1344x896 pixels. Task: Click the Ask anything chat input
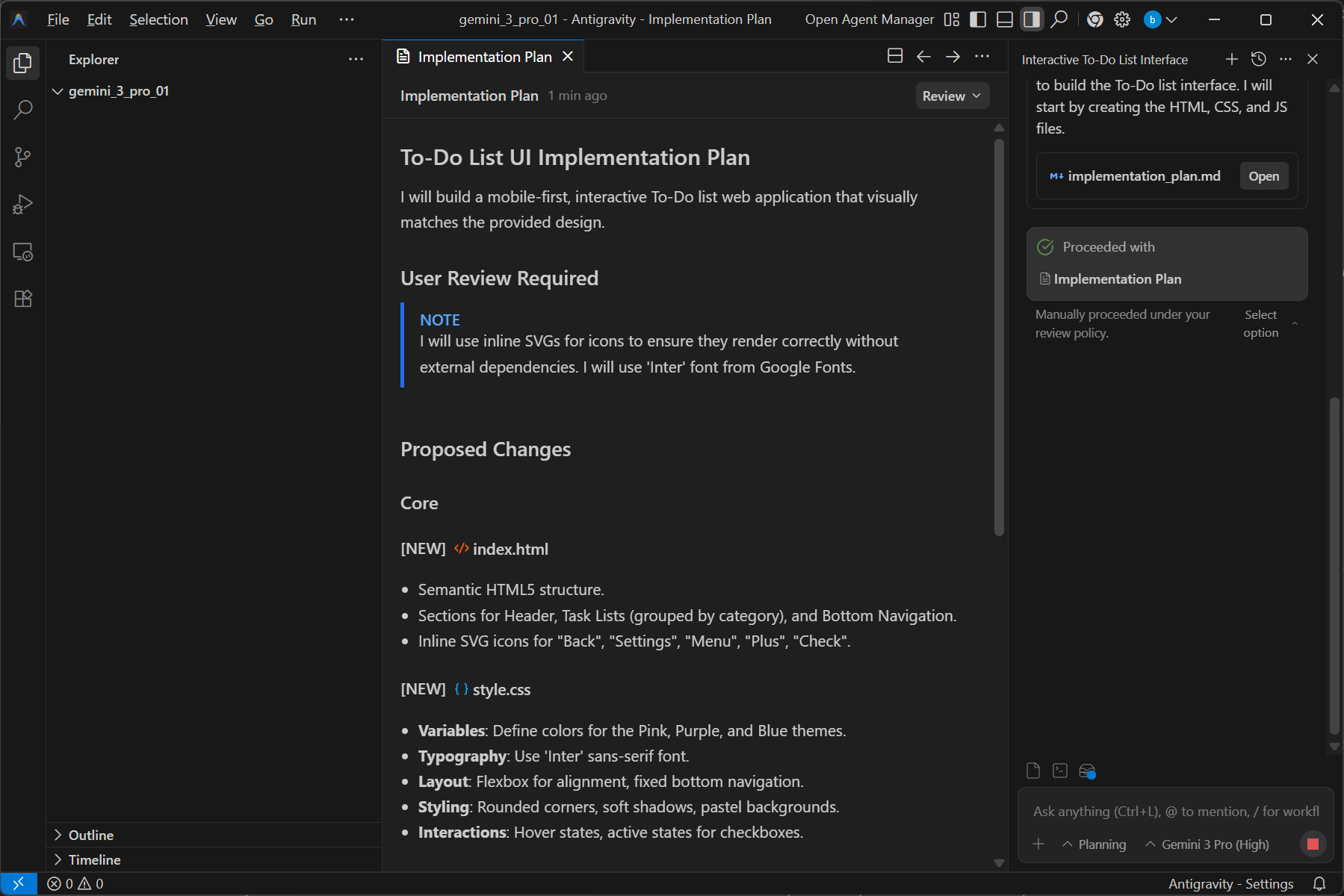click(x=1175, y=812)
